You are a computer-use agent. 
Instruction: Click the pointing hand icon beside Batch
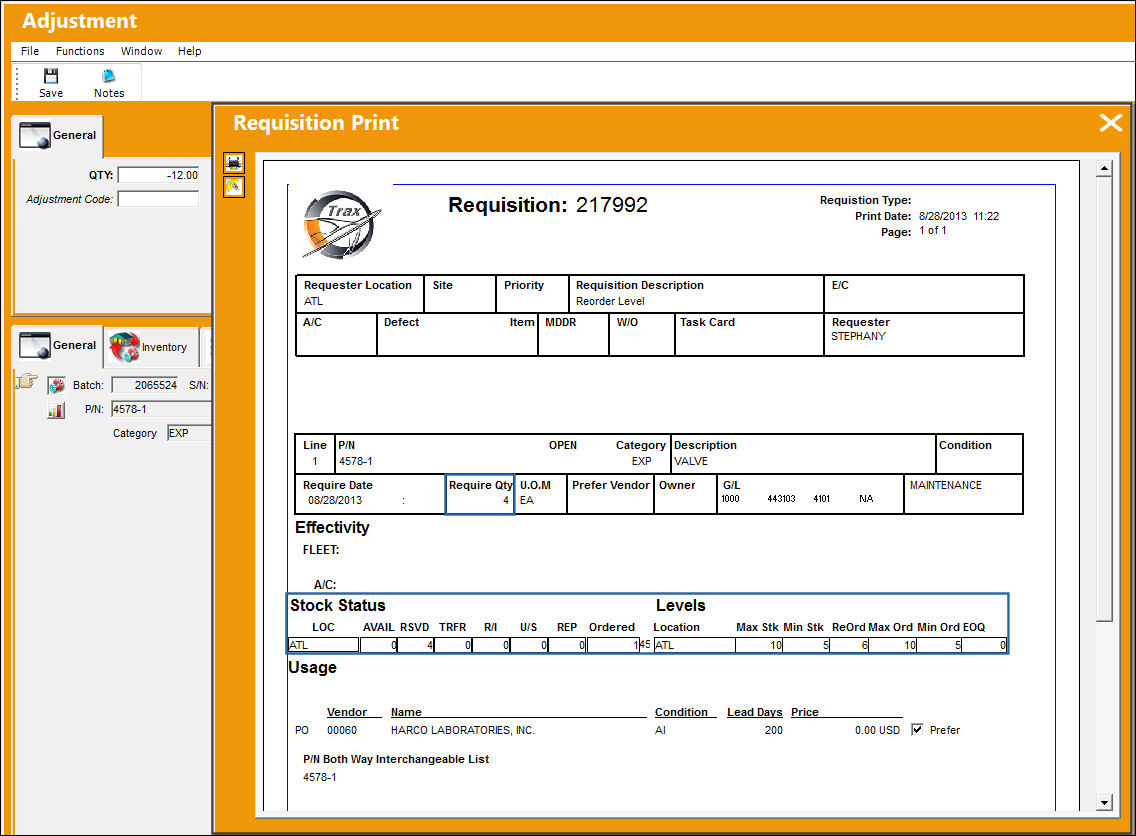coord(27,380)
